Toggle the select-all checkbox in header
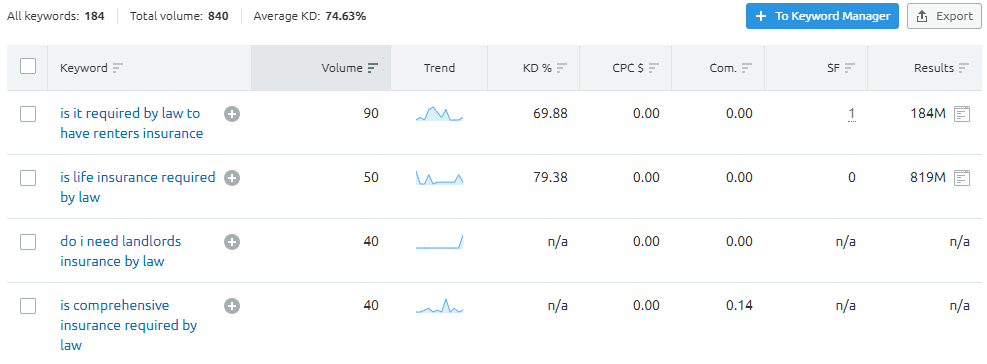This screenshot has width=987, height=364. [28, 66]
